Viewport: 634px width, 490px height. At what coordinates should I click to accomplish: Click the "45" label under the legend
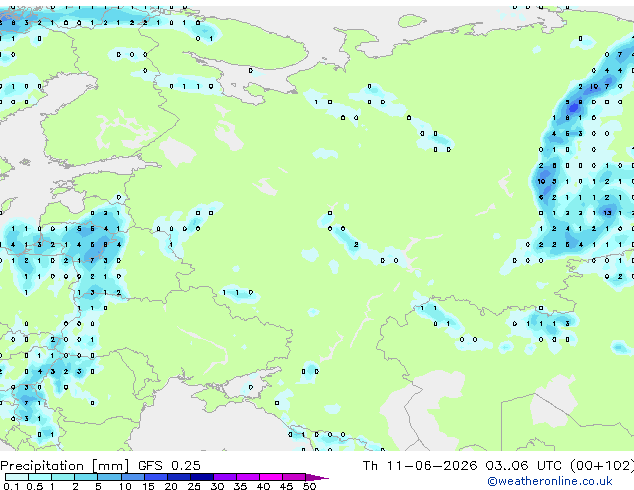pyautogui.click(x=286, y=486)
